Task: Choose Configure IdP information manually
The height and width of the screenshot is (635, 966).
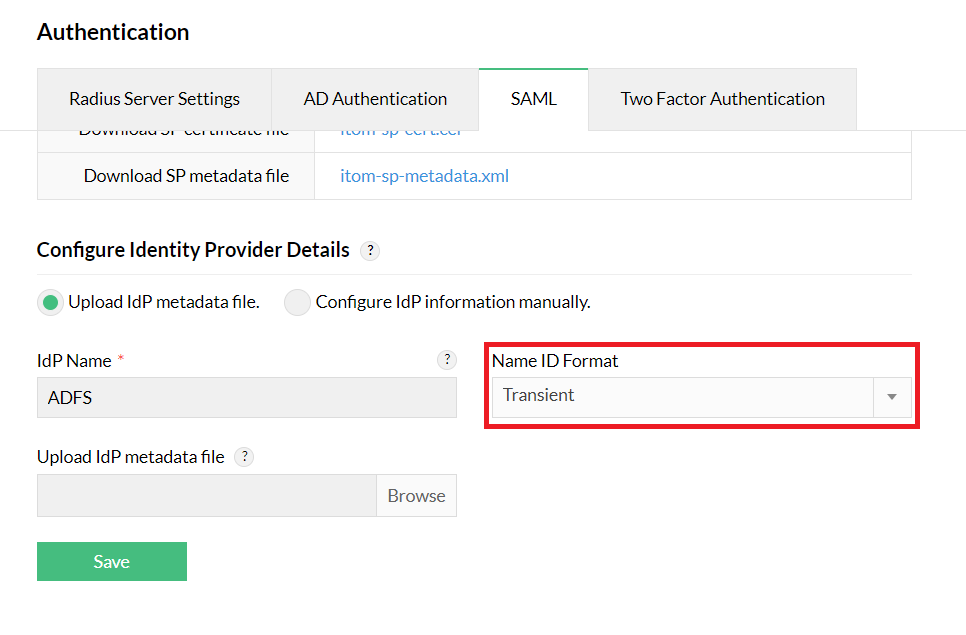Action: coord(297,302)
